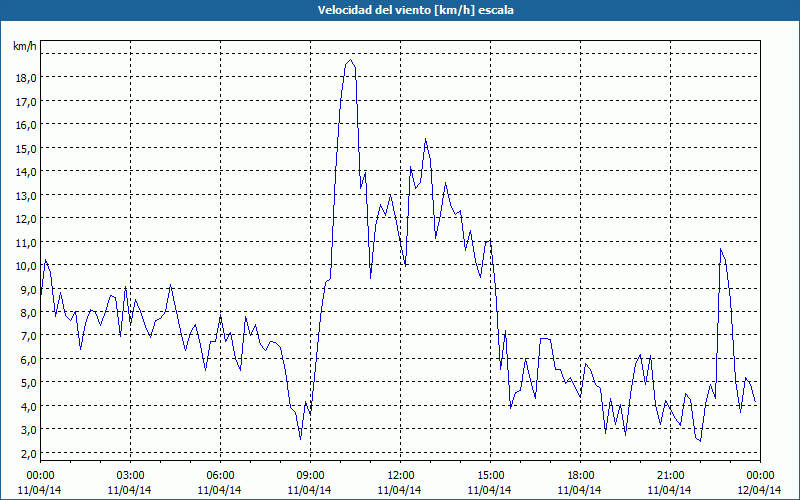800x500 pixels.
Task: Select the '14,0' y-axis label
Action: (x=26, y=171)
